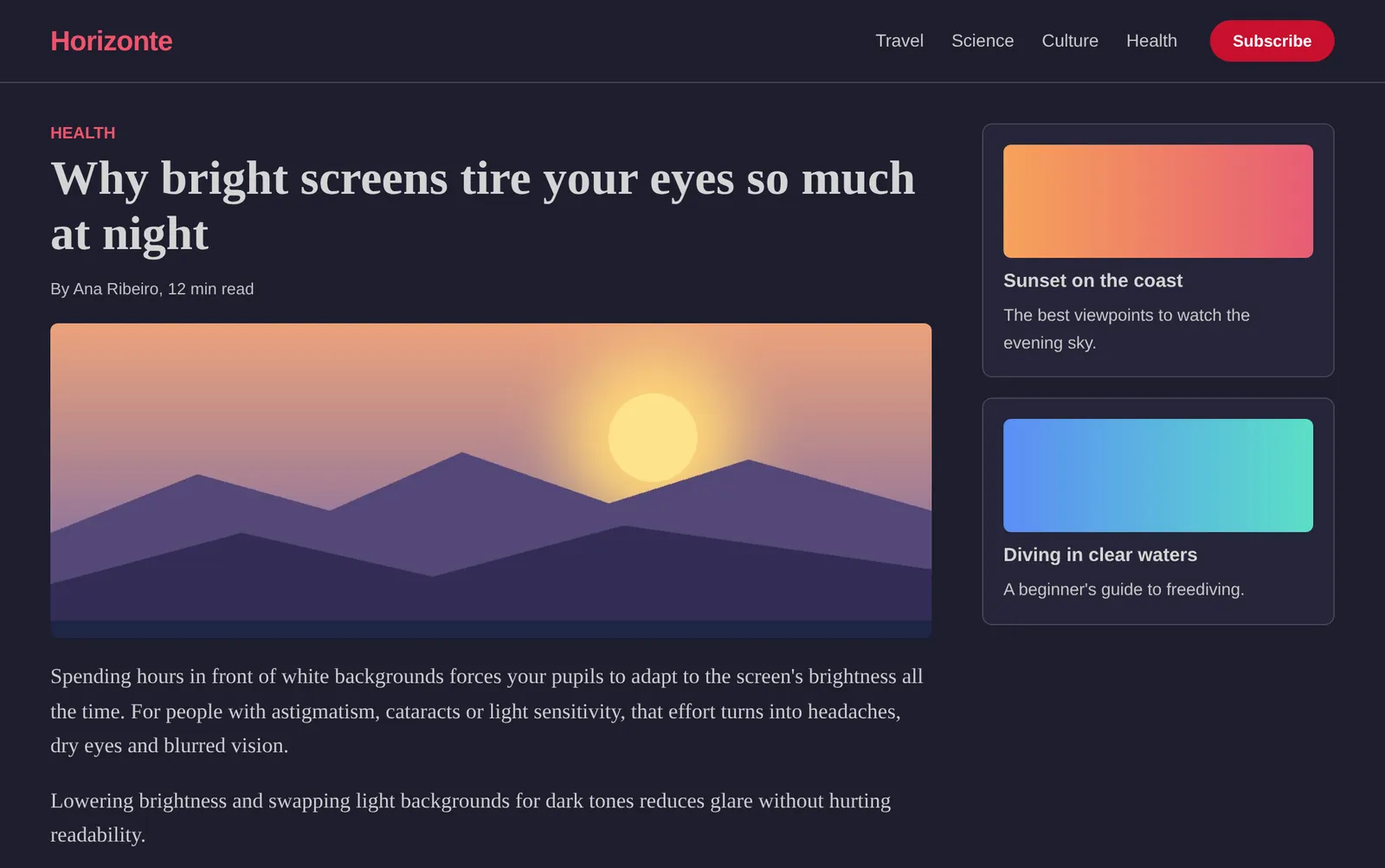
Task: Open the blue-teal gradient thumbnail for Diving card
Action: (1158, 475)
